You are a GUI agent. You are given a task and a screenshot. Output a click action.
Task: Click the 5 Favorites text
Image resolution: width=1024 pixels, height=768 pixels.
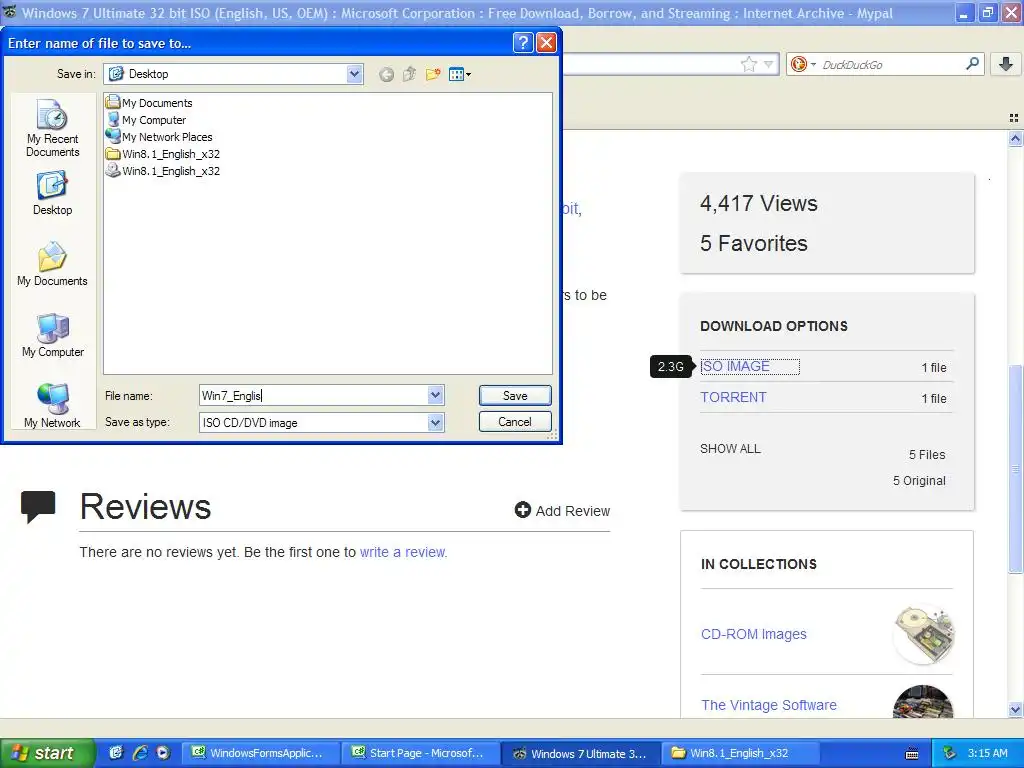pyautogui.click(x=754, y=243)
